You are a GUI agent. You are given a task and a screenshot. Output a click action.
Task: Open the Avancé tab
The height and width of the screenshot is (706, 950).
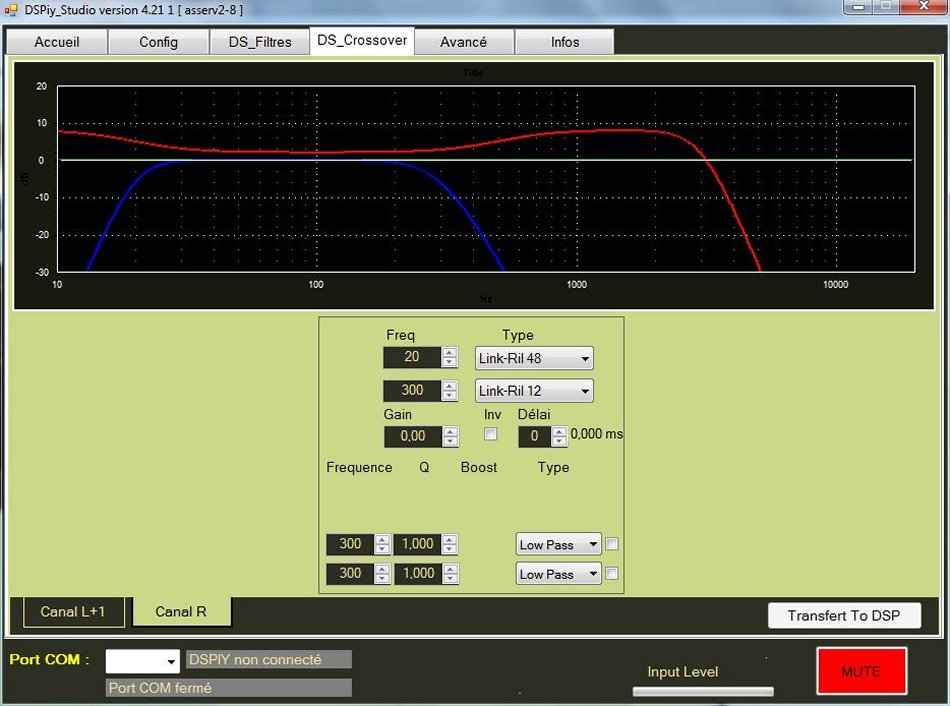pos(463,42)
